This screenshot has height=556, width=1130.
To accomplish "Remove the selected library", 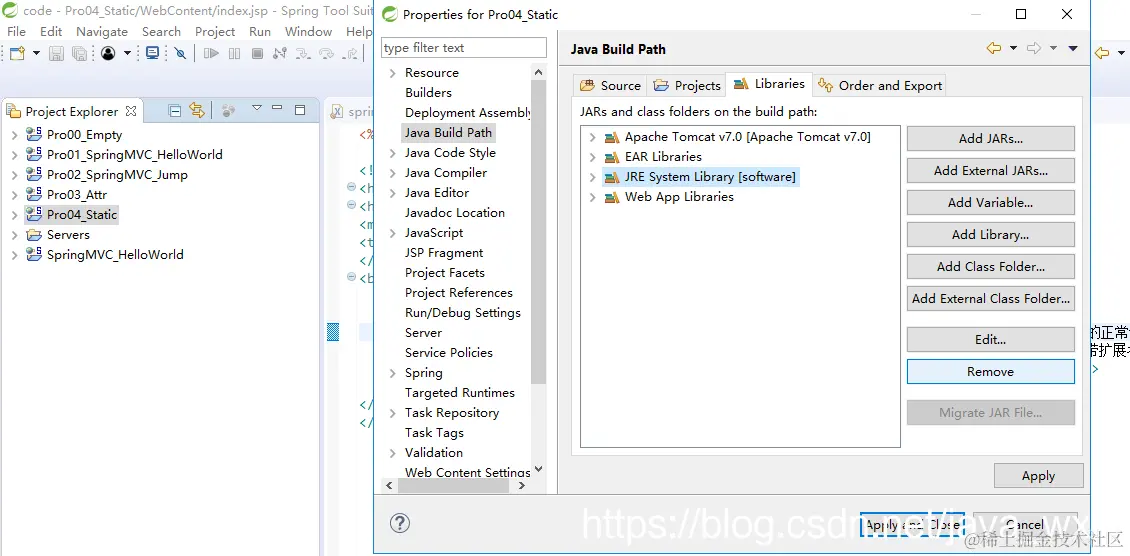I will pos(990,372).
